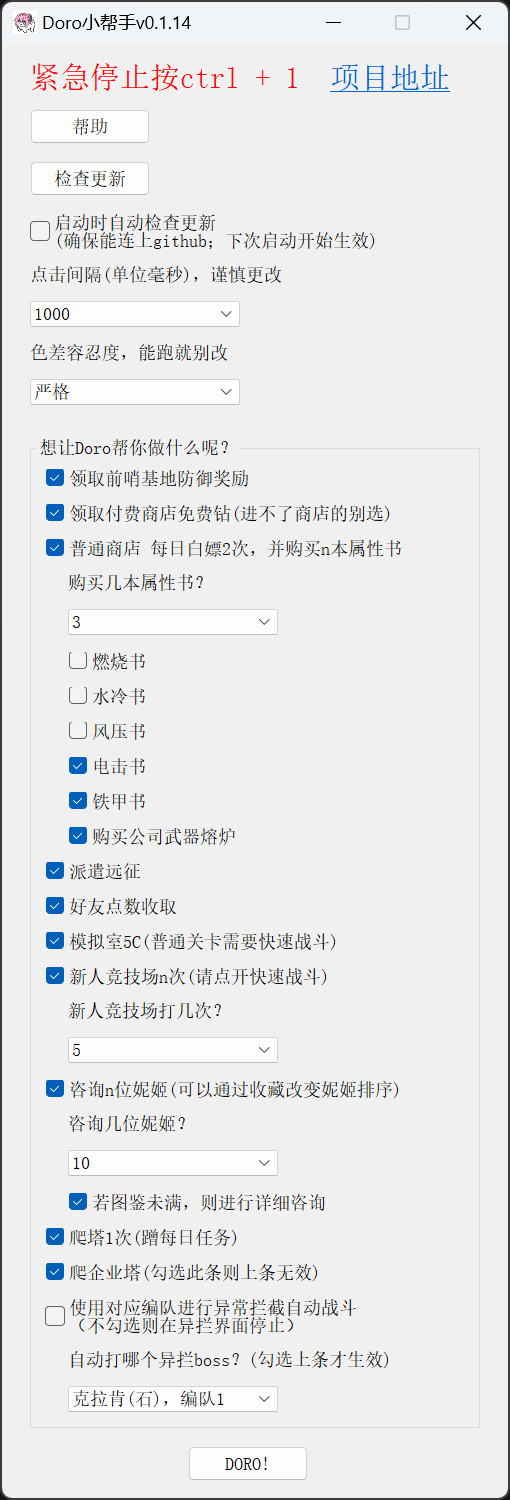Uncheck 领取前哨基地防御奖励
The height and width of the screenshot is (1500, 510).
click(x=55, y=478)
